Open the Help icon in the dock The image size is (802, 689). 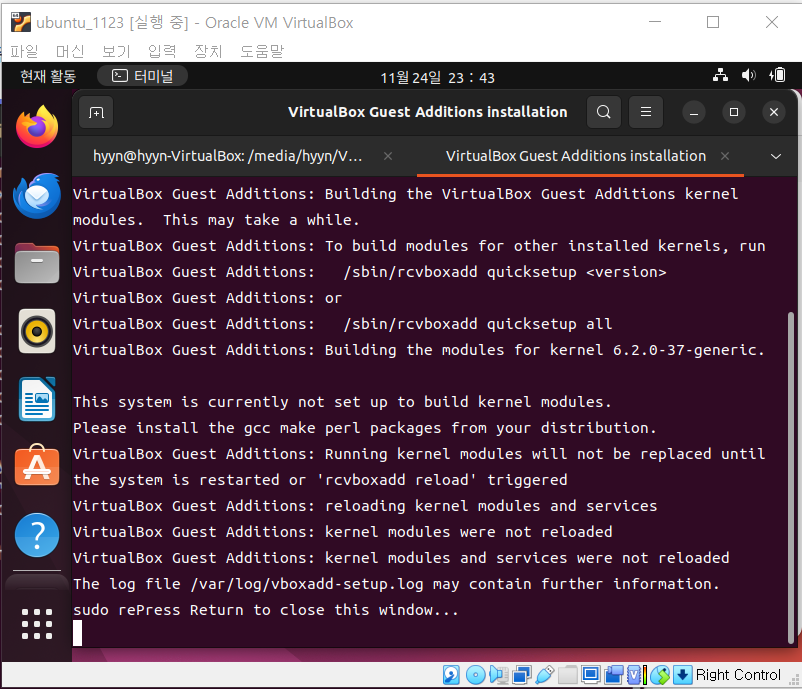[x=37, y=535]
